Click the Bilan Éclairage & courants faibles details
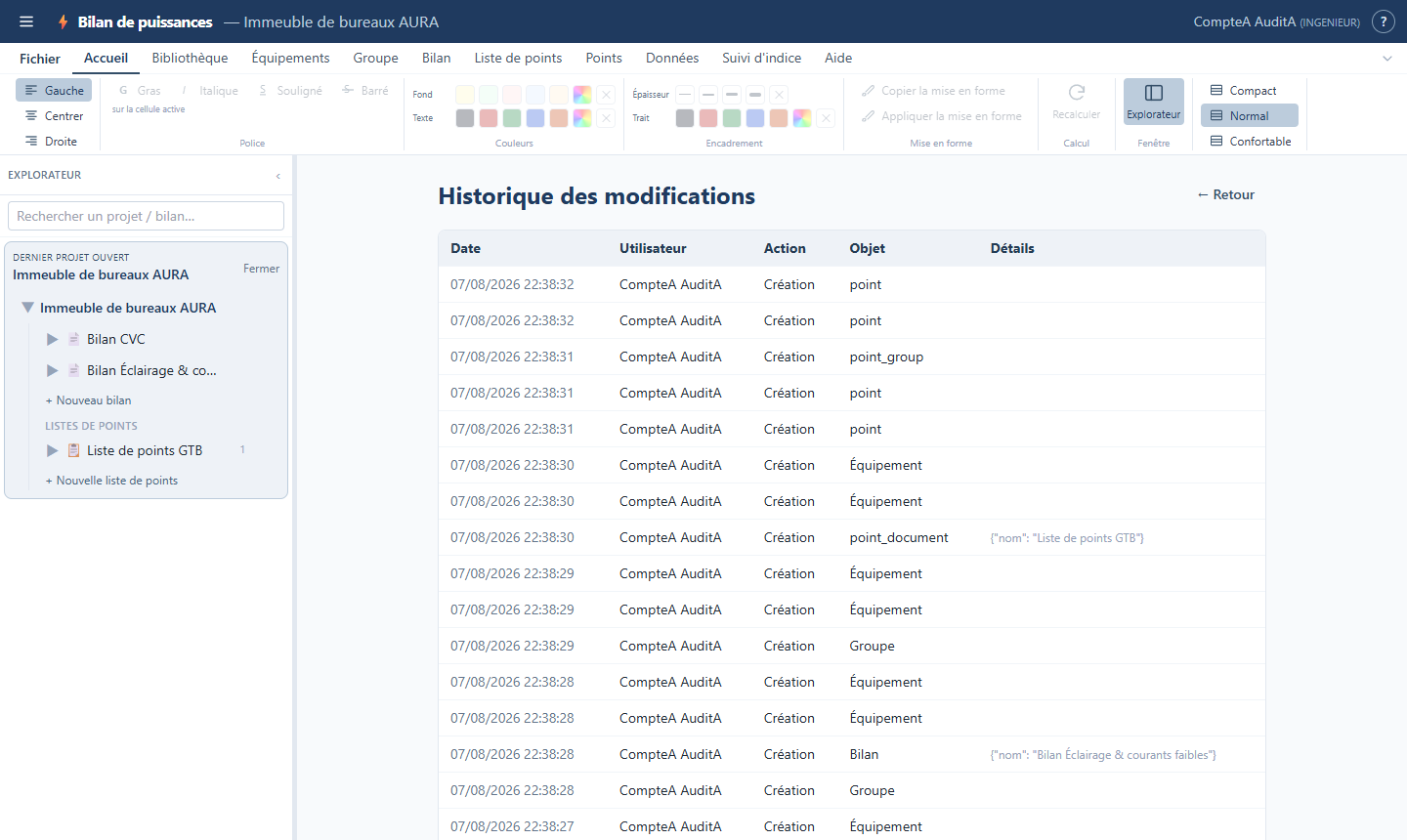 coord(1103,754)
